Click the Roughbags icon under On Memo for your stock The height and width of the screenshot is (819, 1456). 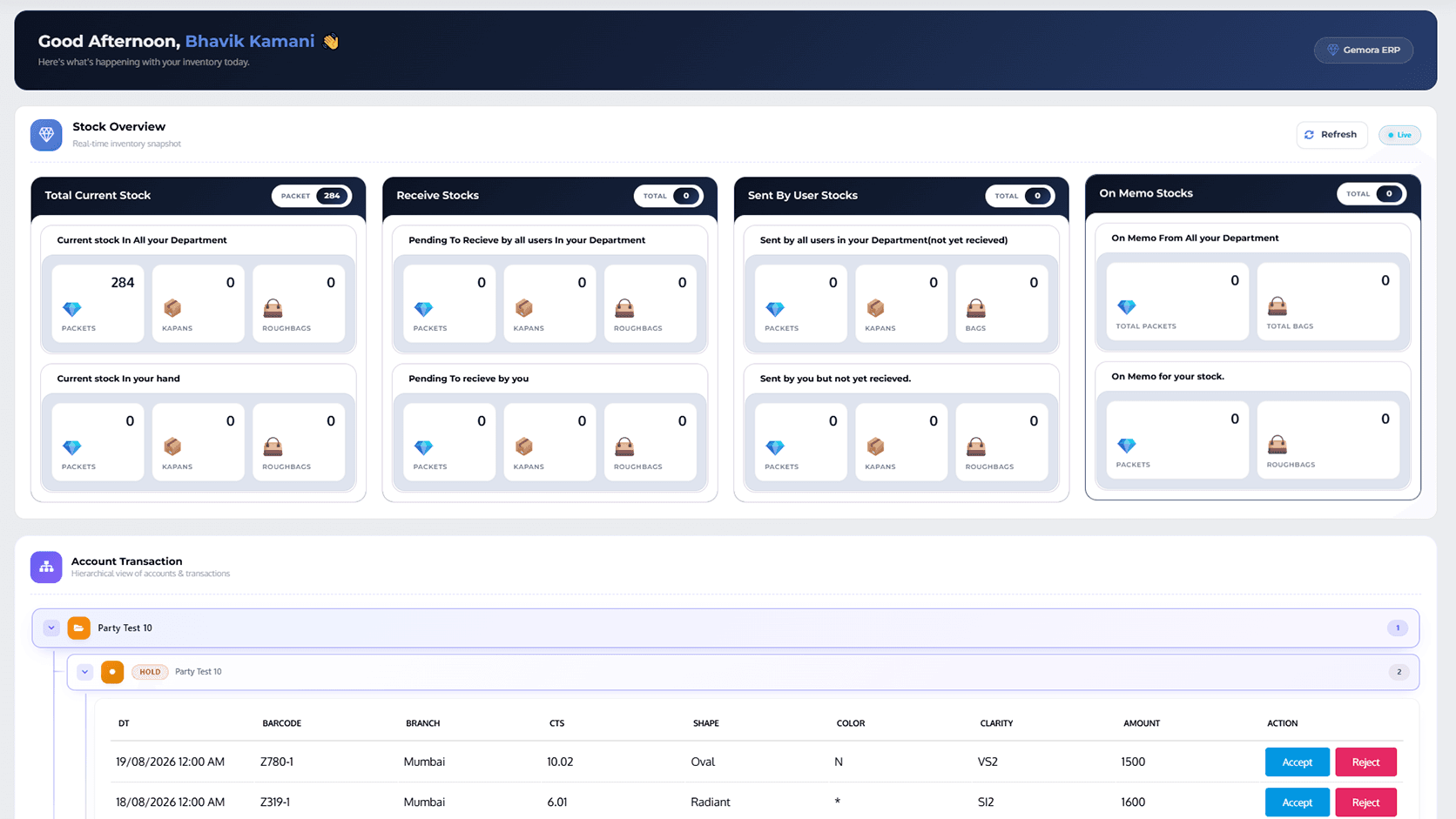pos(1277,444)
